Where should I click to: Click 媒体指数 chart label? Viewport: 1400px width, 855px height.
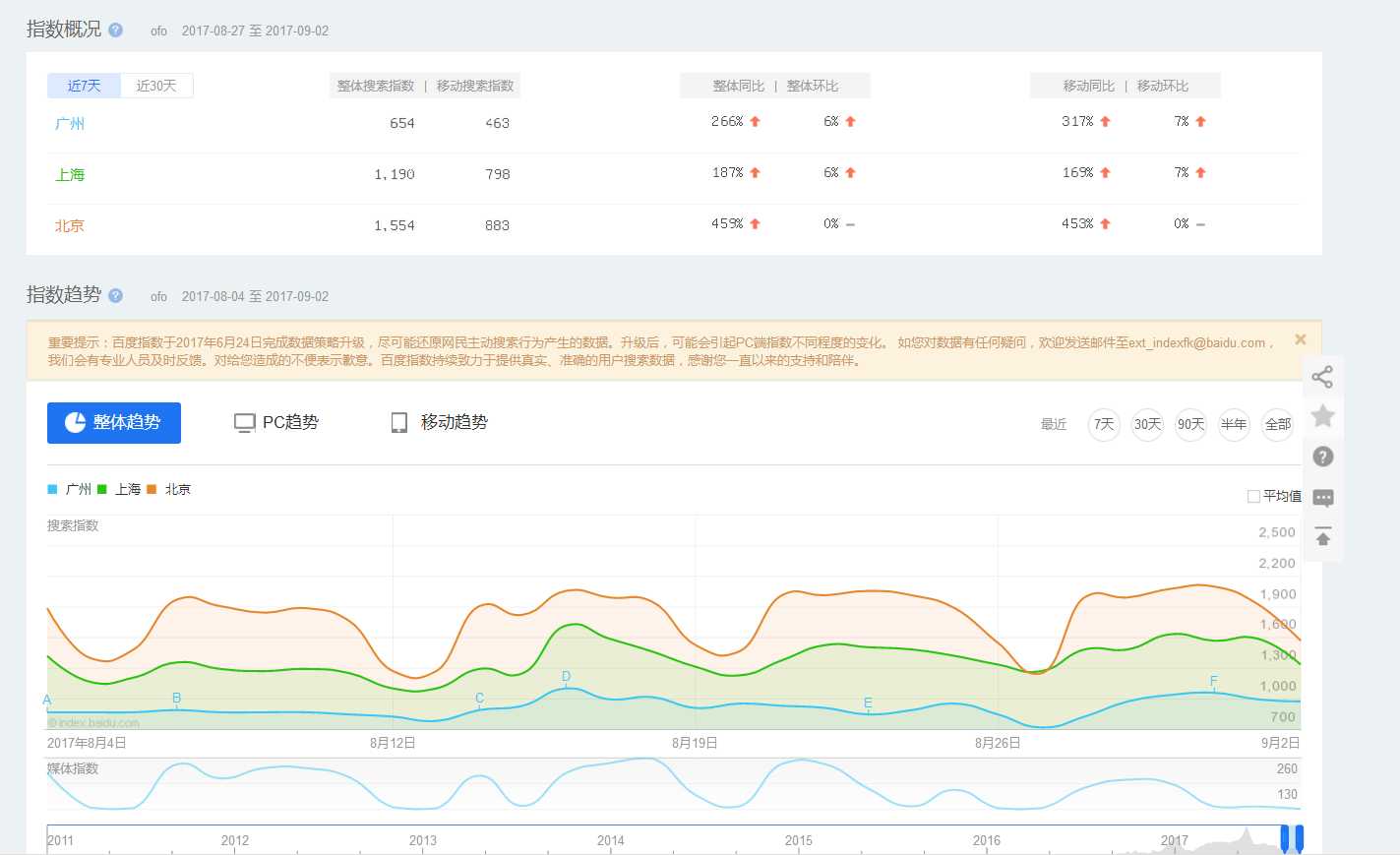pos(73,768)
